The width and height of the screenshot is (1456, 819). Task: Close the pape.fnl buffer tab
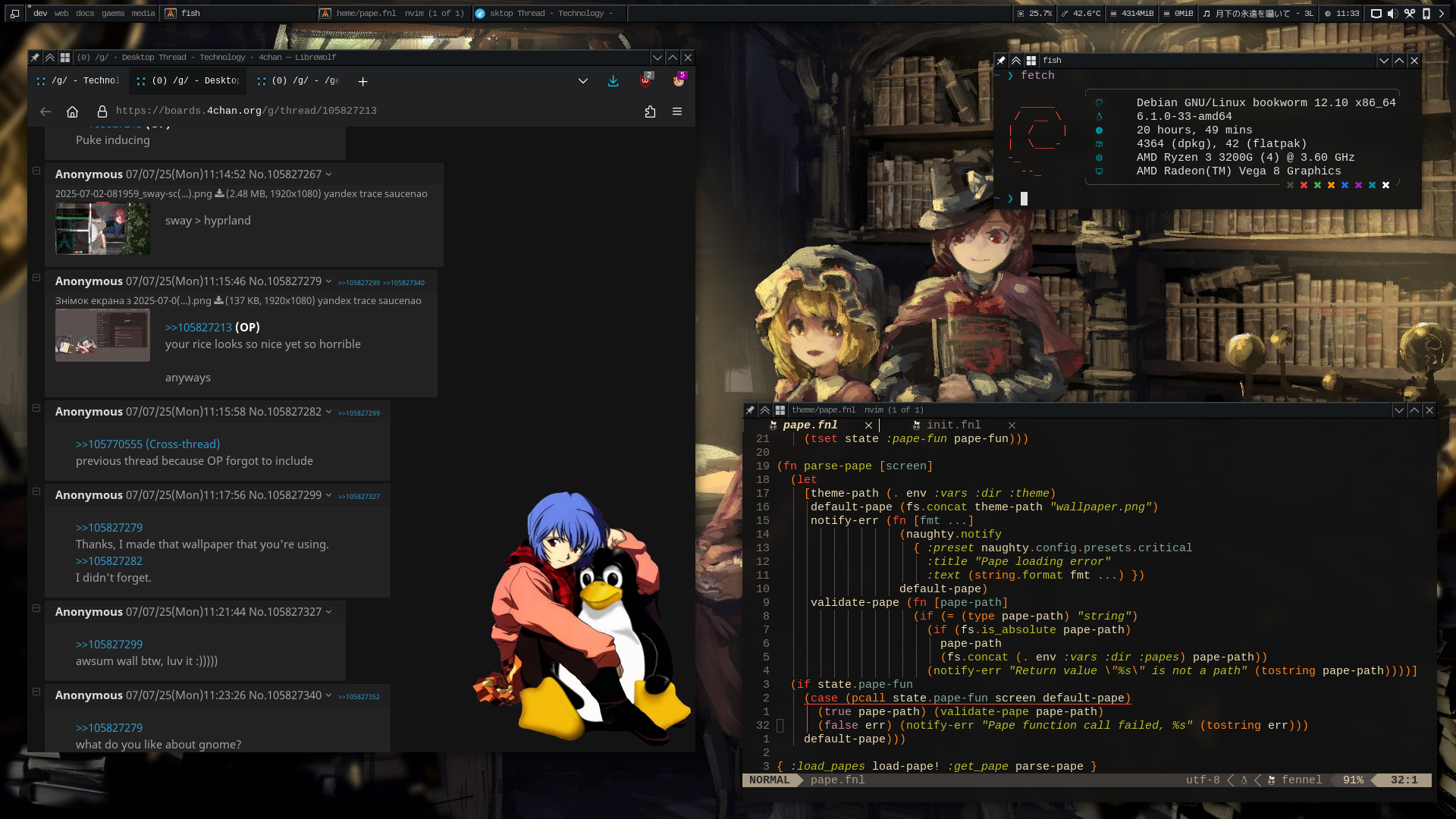(869, 425)
